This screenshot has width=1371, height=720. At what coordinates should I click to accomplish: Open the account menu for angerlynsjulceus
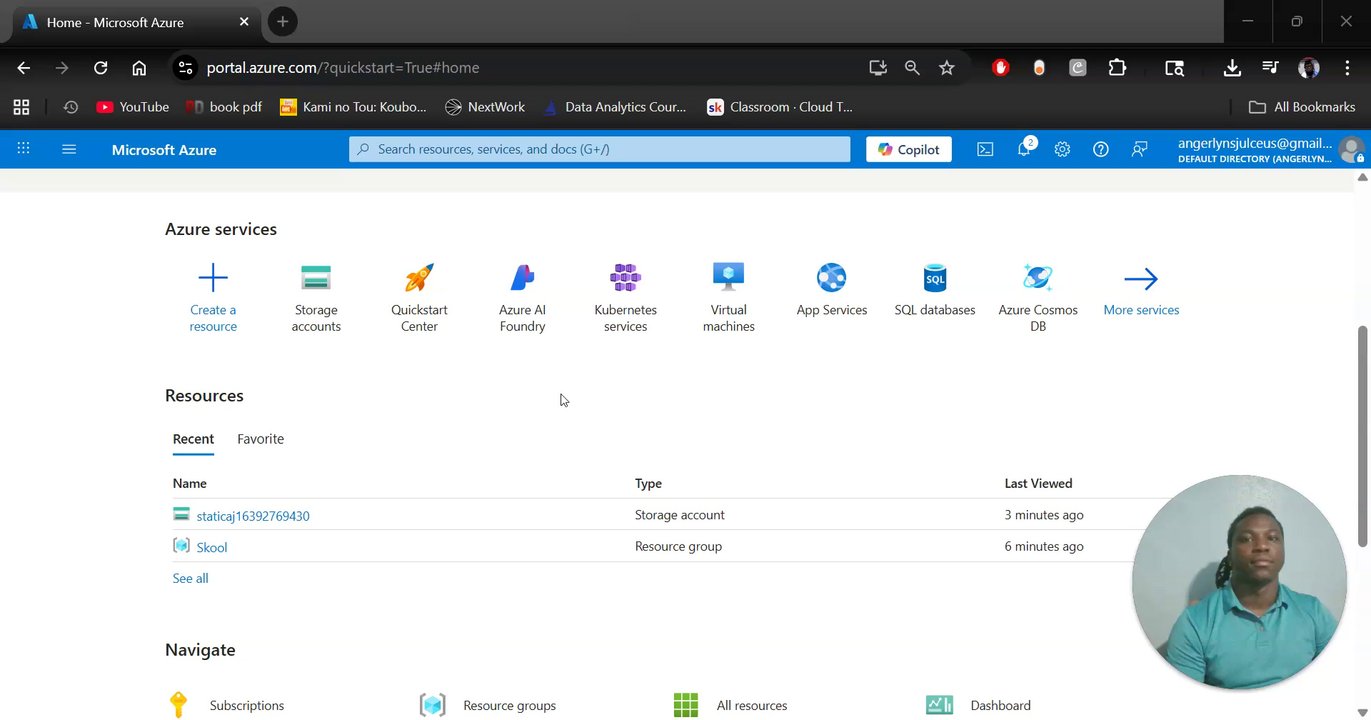coord(1269,149)
